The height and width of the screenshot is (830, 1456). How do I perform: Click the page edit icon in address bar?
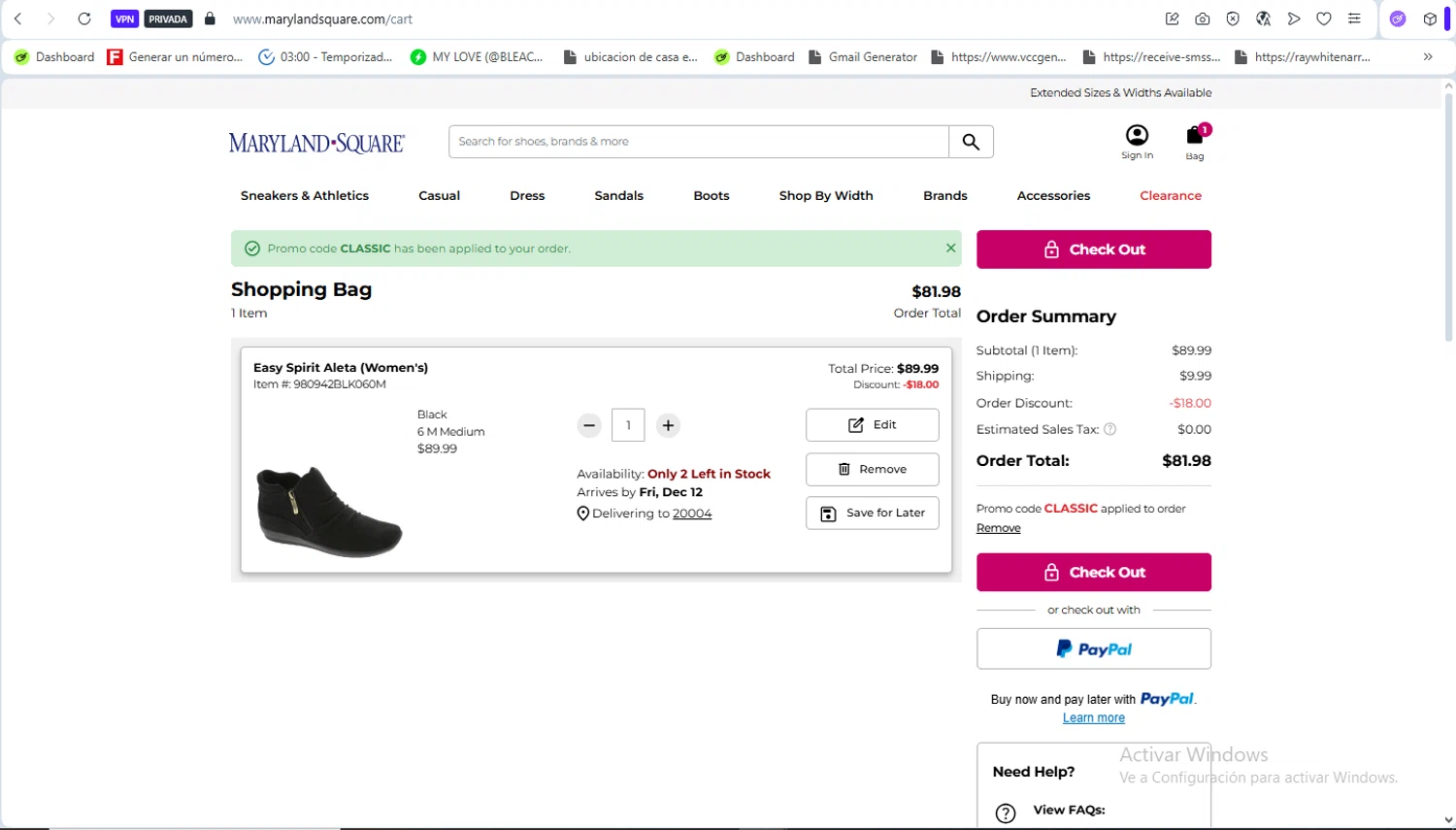point(1173,18)
